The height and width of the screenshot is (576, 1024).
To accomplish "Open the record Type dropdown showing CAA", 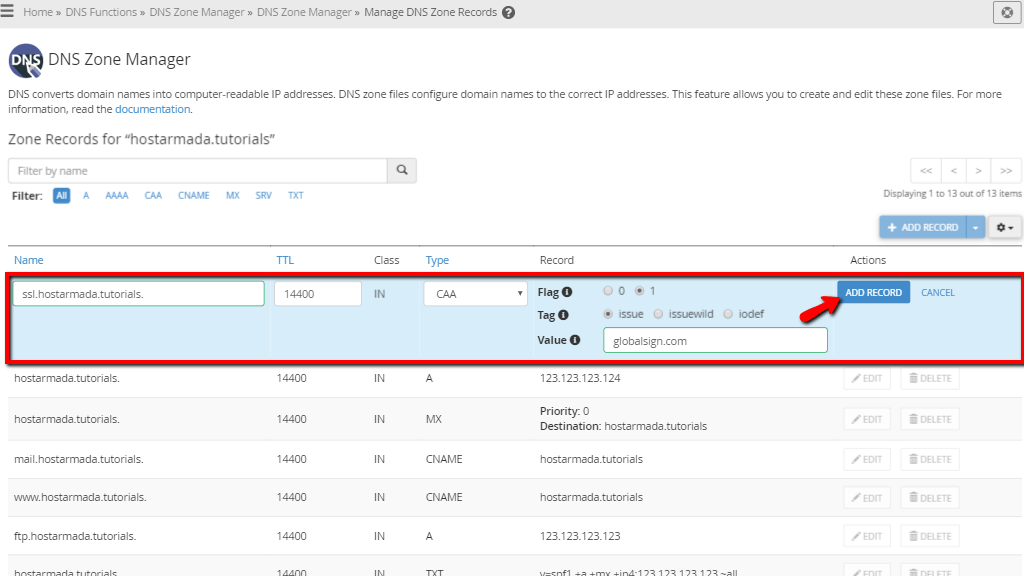I will tap(475, 294).
